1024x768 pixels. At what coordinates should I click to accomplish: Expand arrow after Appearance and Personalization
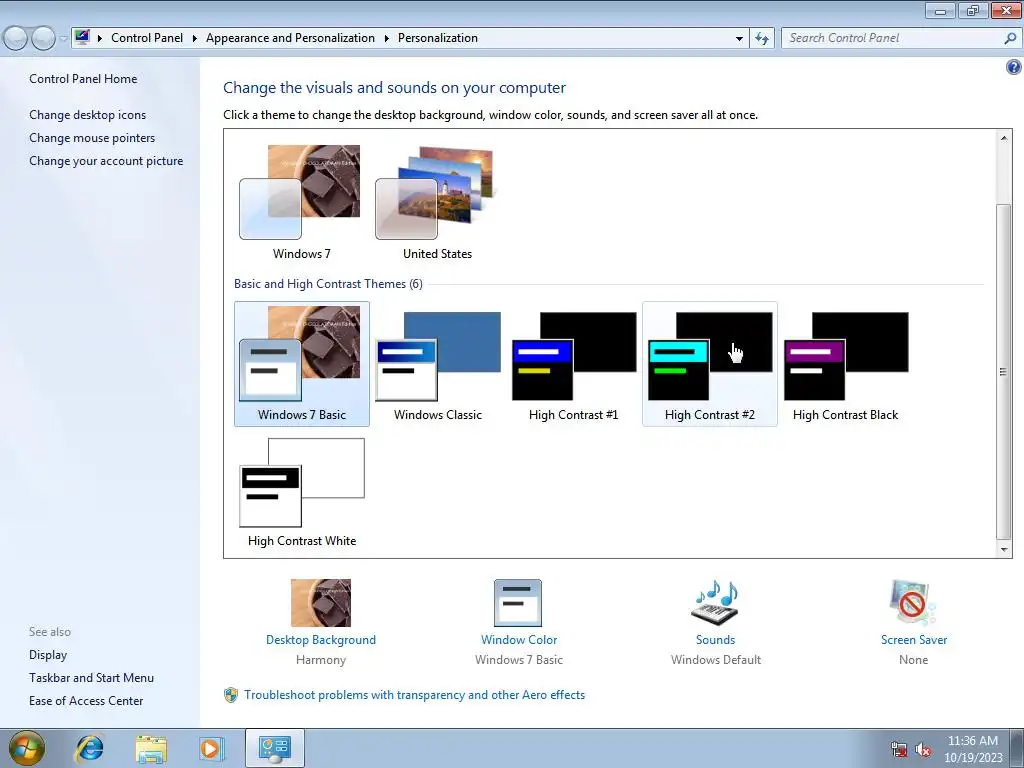click(387, 39)
